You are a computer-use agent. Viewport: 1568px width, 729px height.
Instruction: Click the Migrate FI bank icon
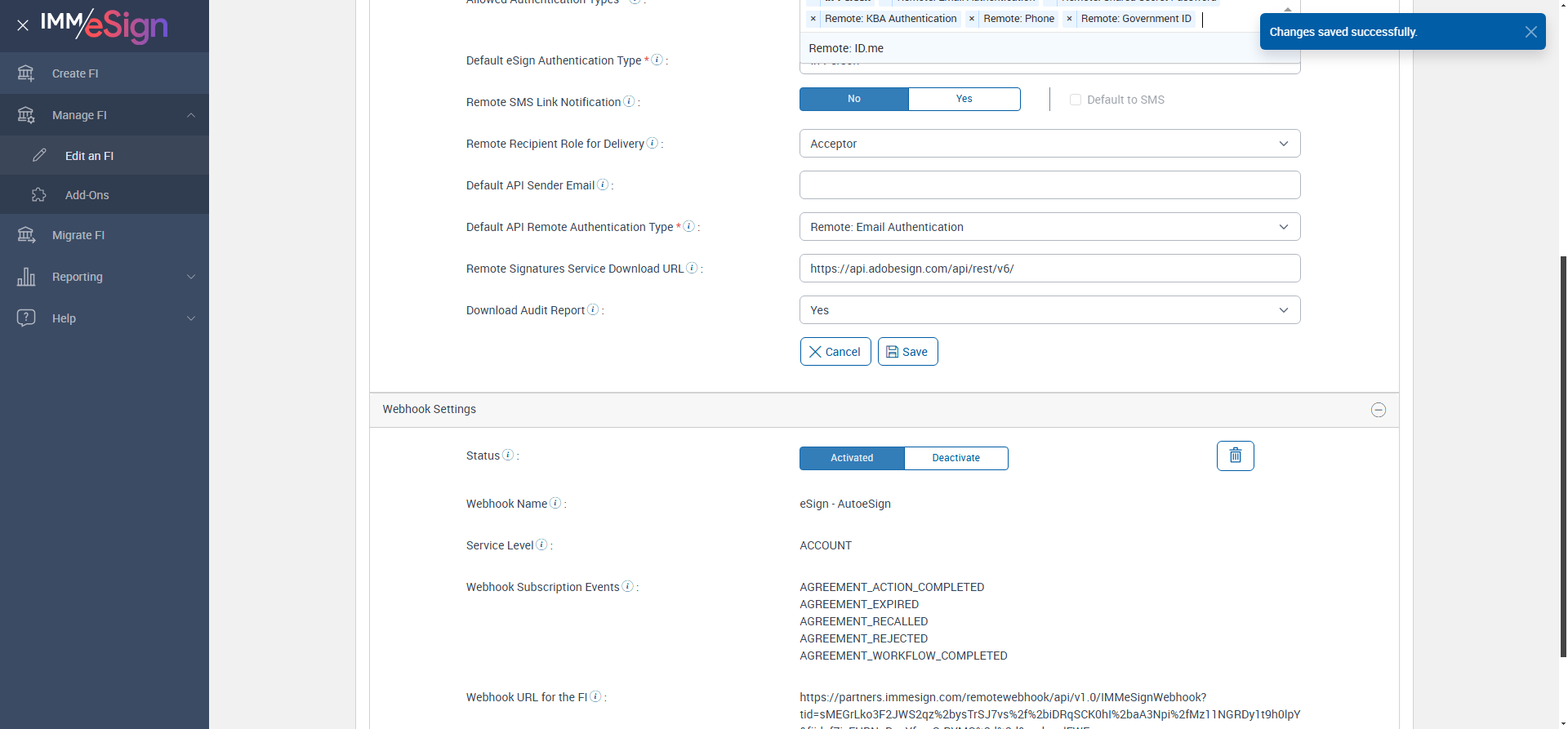click(x=26, y=235)
